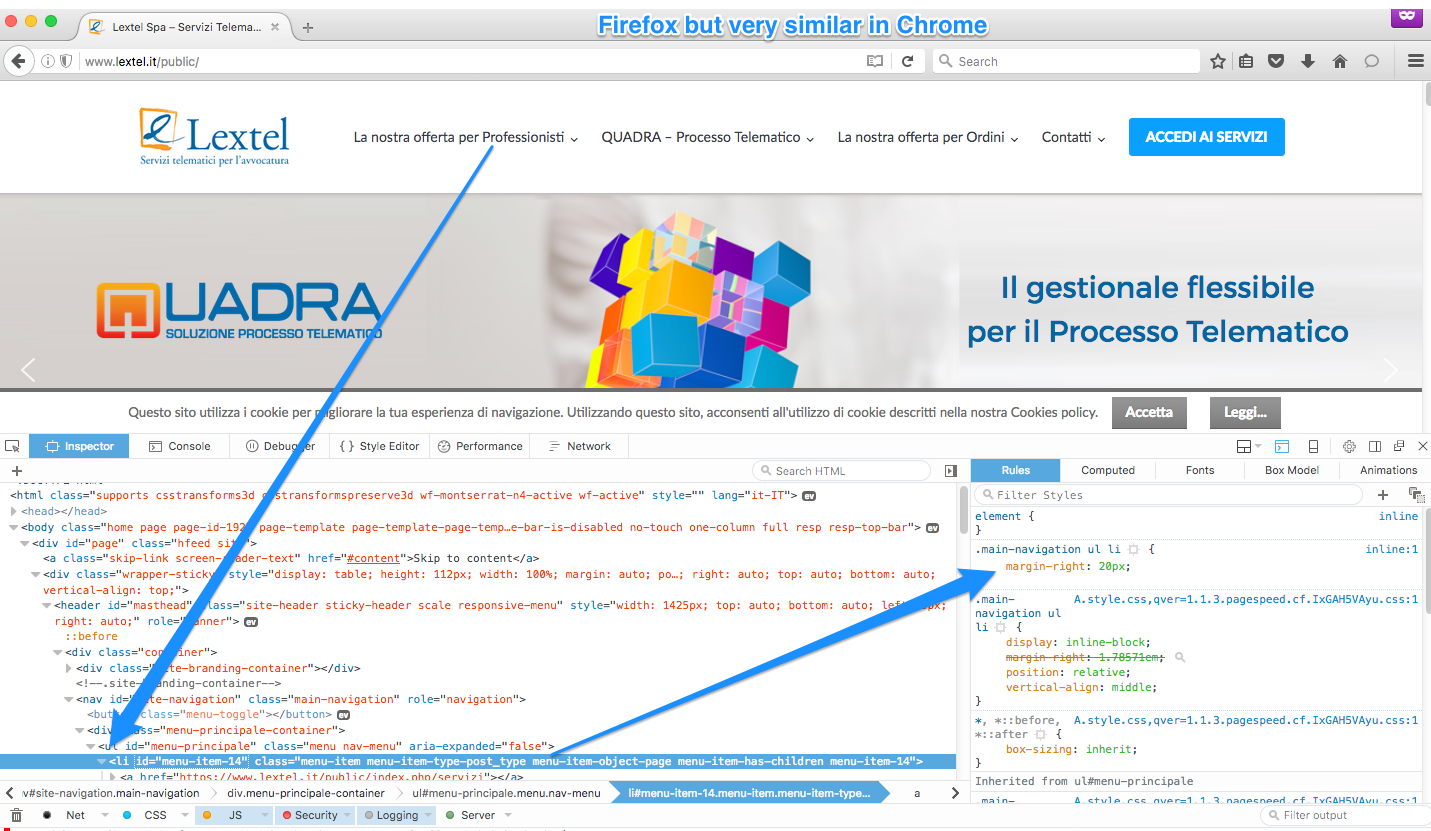Open Net filter dropdown arrow
Viewport: 1431px width, 831px height.
click(x=102, y=815)
